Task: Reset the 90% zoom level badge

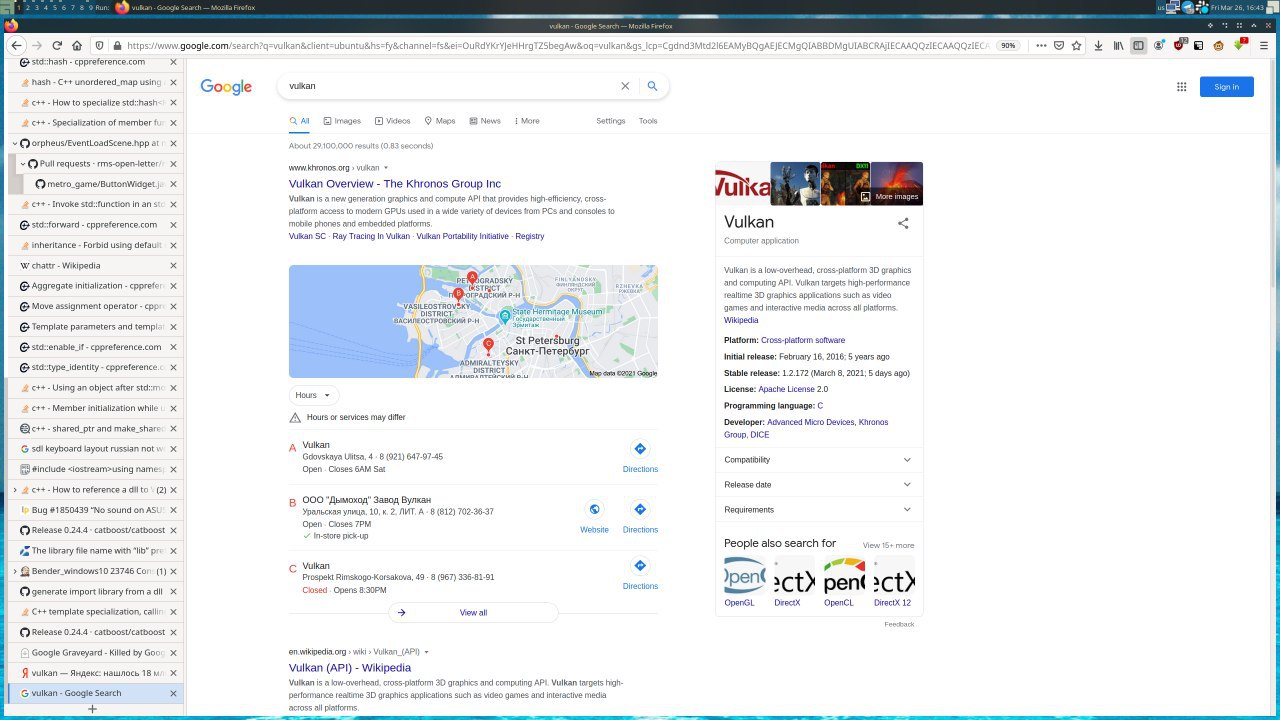Action: pyautogui.click(x=1008, y=45)
